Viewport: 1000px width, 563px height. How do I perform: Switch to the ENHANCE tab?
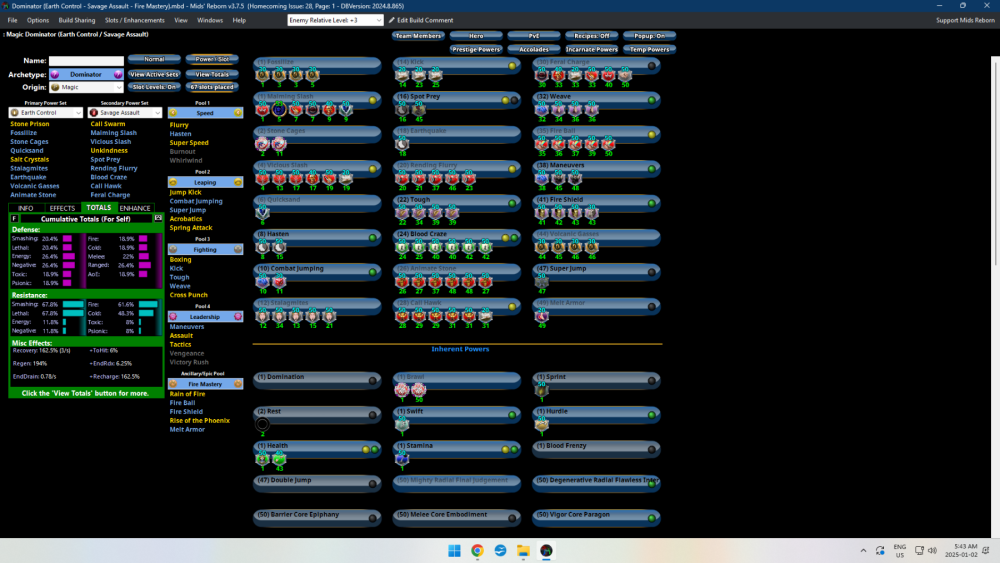(135, 208)
